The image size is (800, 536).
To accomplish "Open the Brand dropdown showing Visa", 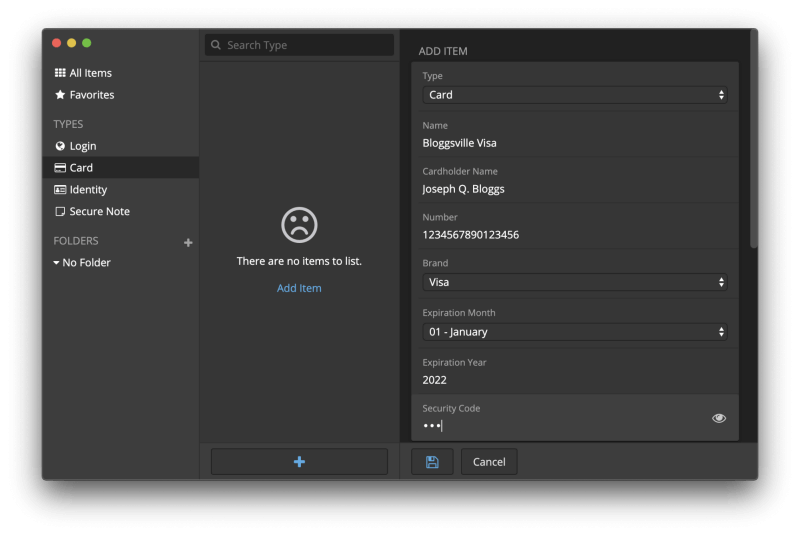I will click(574, 282).
